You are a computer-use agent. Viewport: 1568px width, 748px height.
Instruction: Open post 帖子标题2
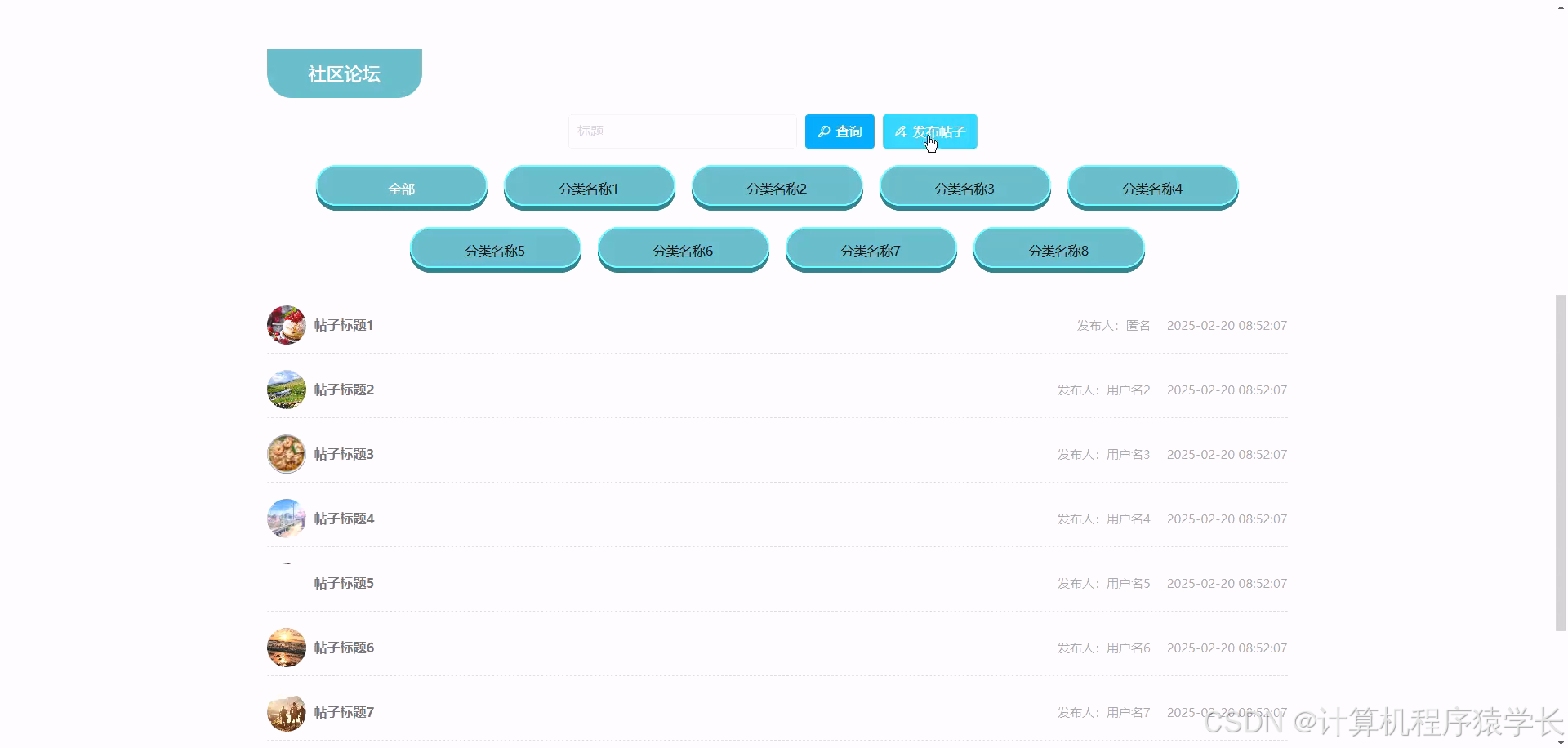tap(344, 390)
